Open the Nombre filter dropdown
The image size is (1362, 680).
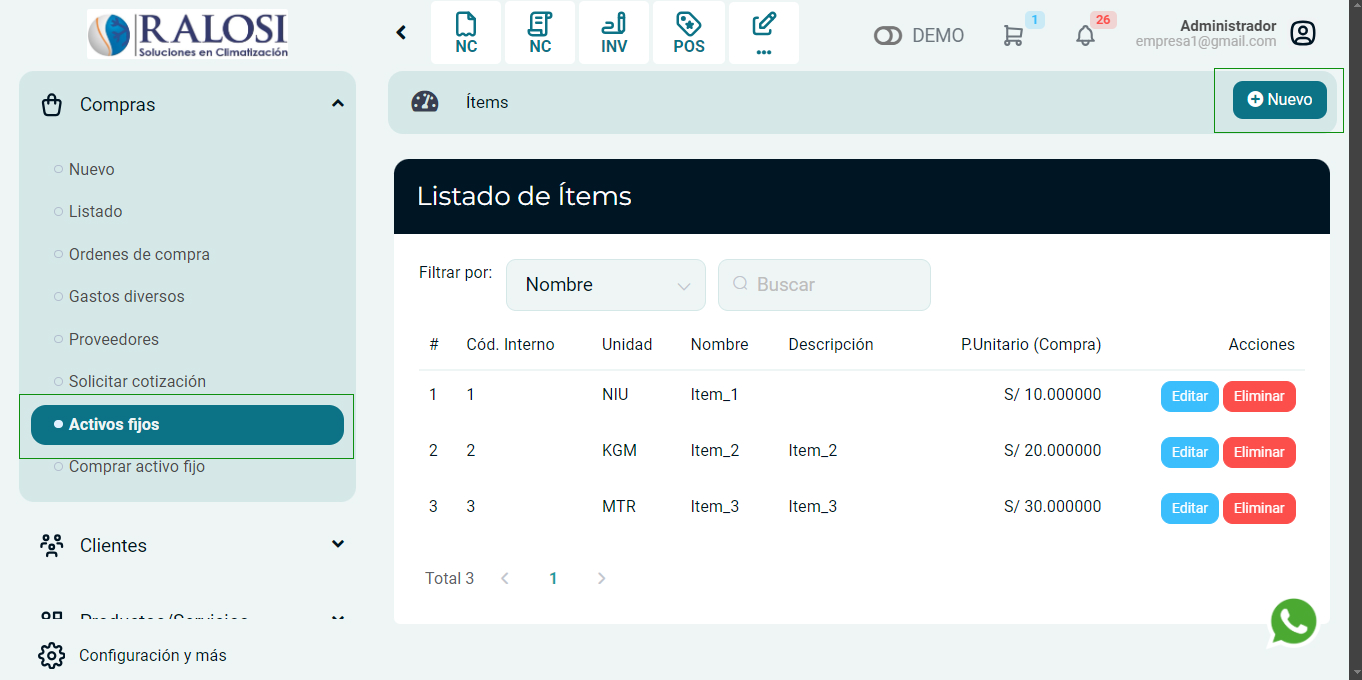tap(605, 284)
